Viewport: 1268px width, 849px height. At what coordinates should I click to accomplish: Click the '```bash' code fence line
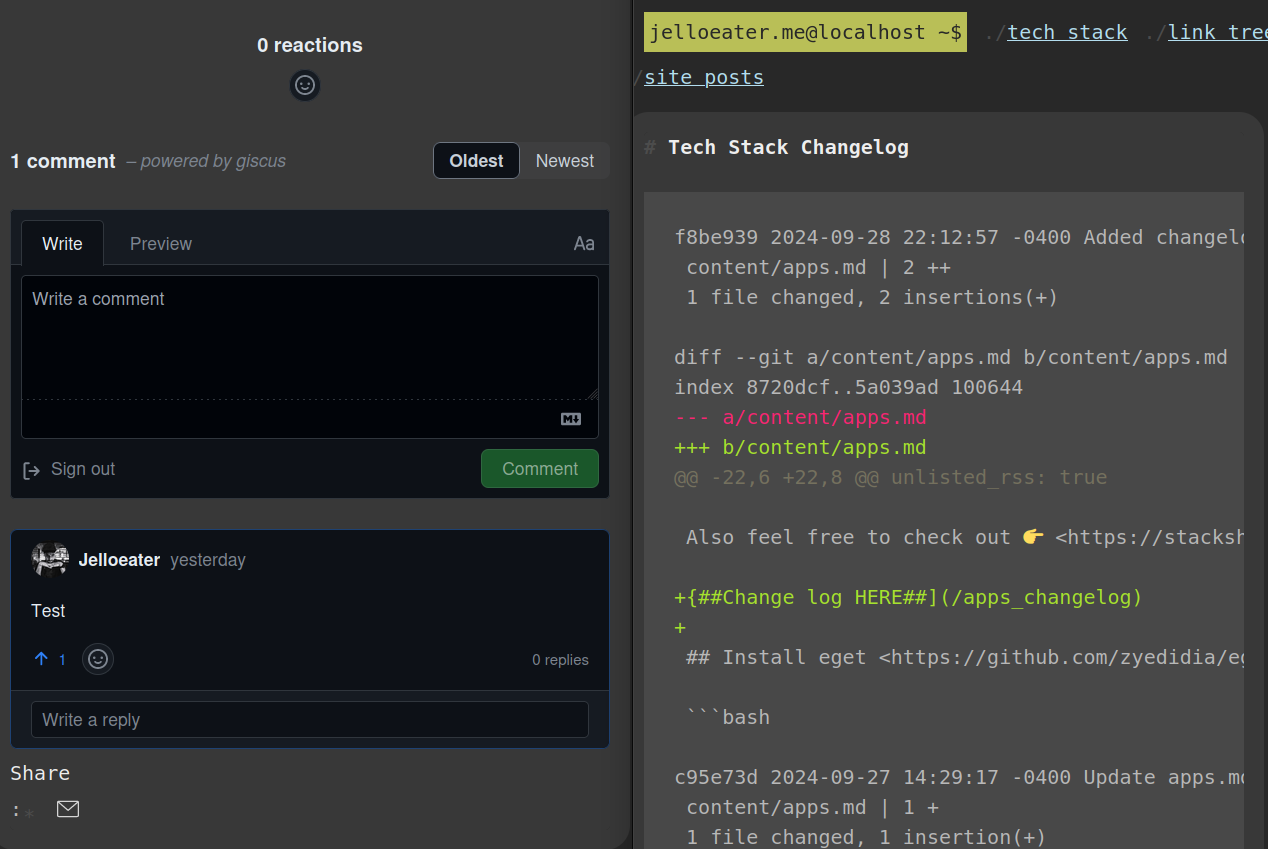[728, 717]
